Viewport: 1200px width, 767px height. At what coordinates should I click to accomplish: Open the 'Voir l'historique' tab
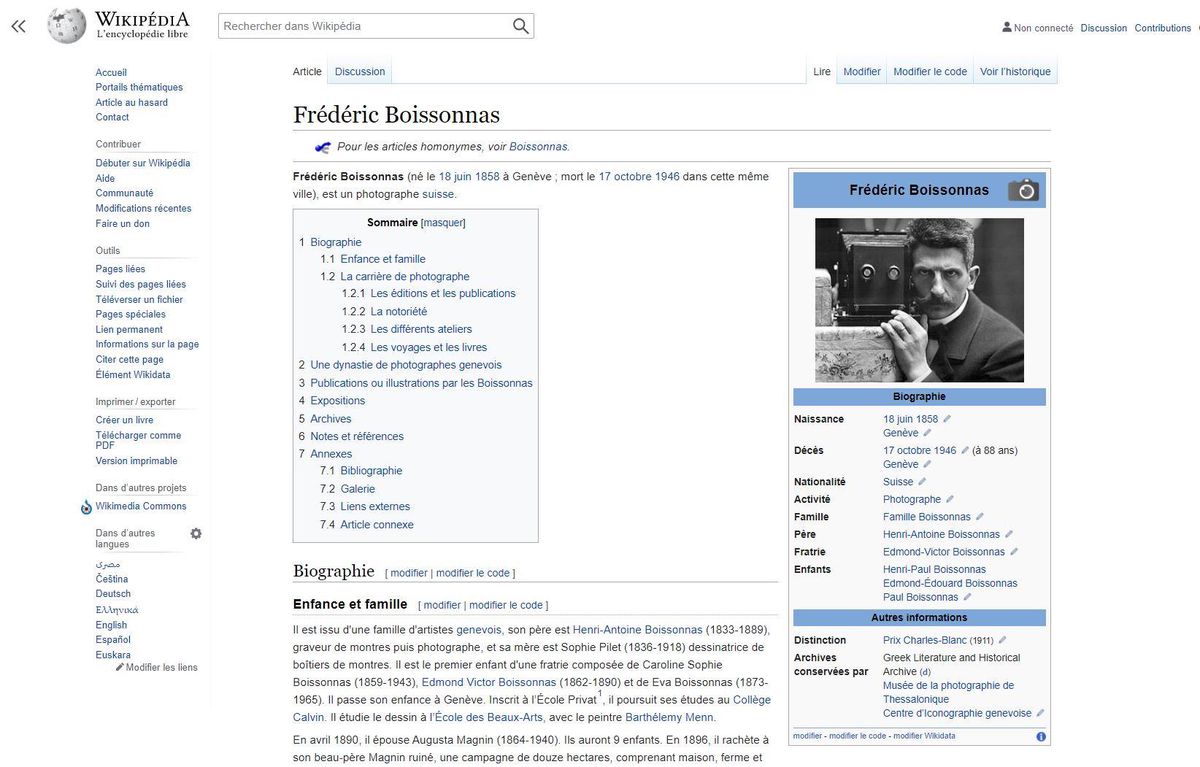pos(1015,71)
